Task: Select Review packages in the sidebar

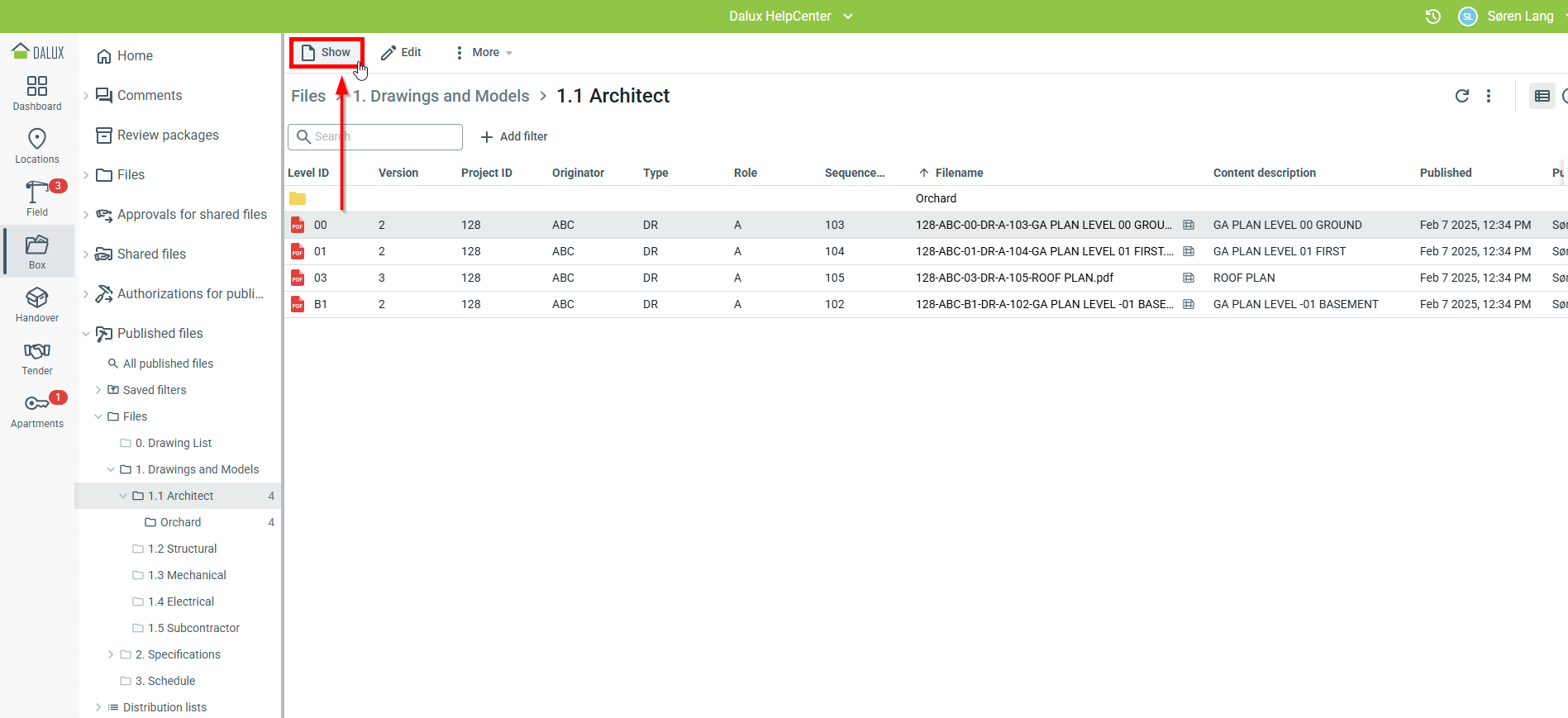Action: pyautogui.click(x=168, y=136)
